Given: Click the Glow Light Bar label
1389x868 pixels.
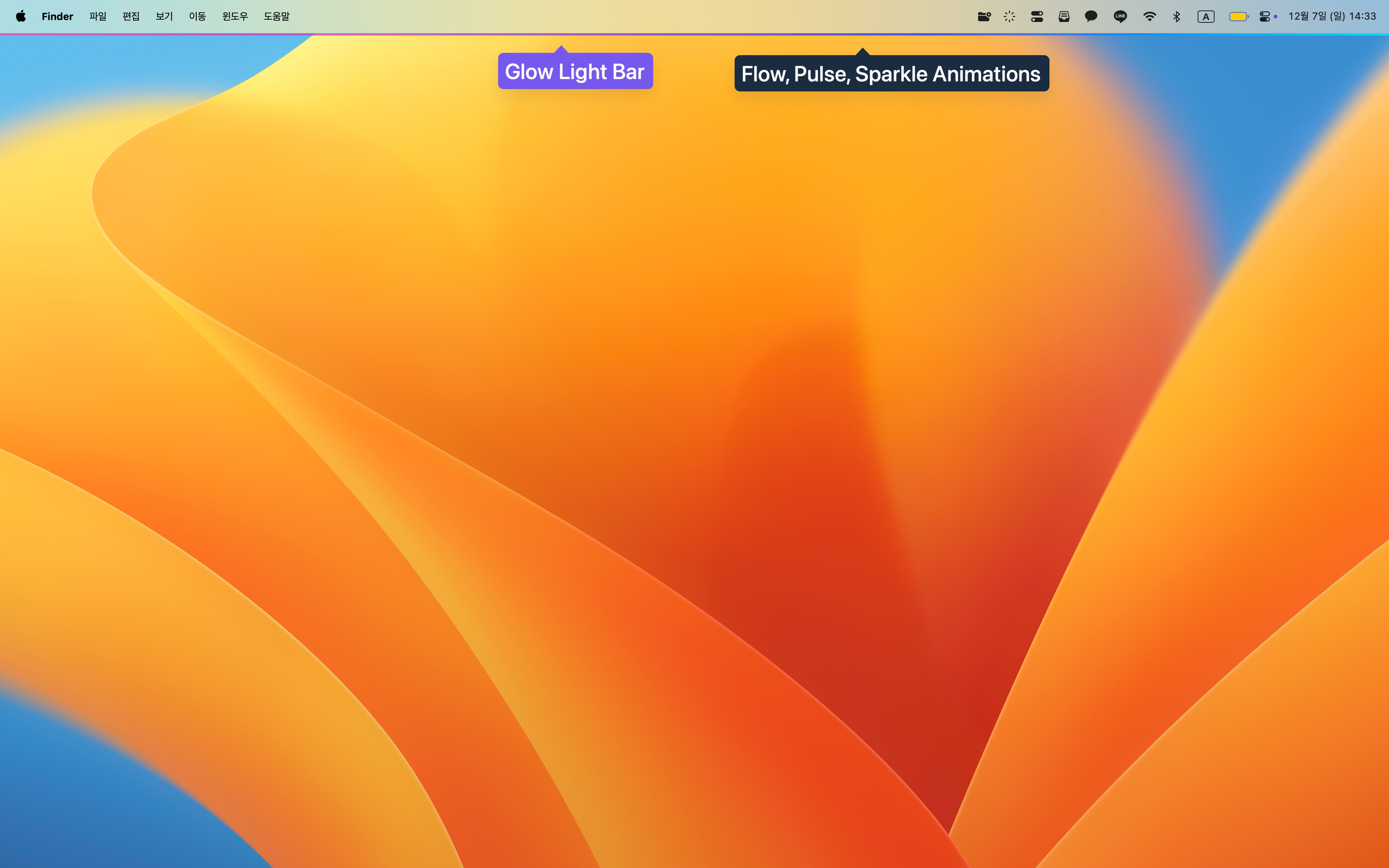Looking at the screenshot, I should pyautogui.click(x=575, y=70).
